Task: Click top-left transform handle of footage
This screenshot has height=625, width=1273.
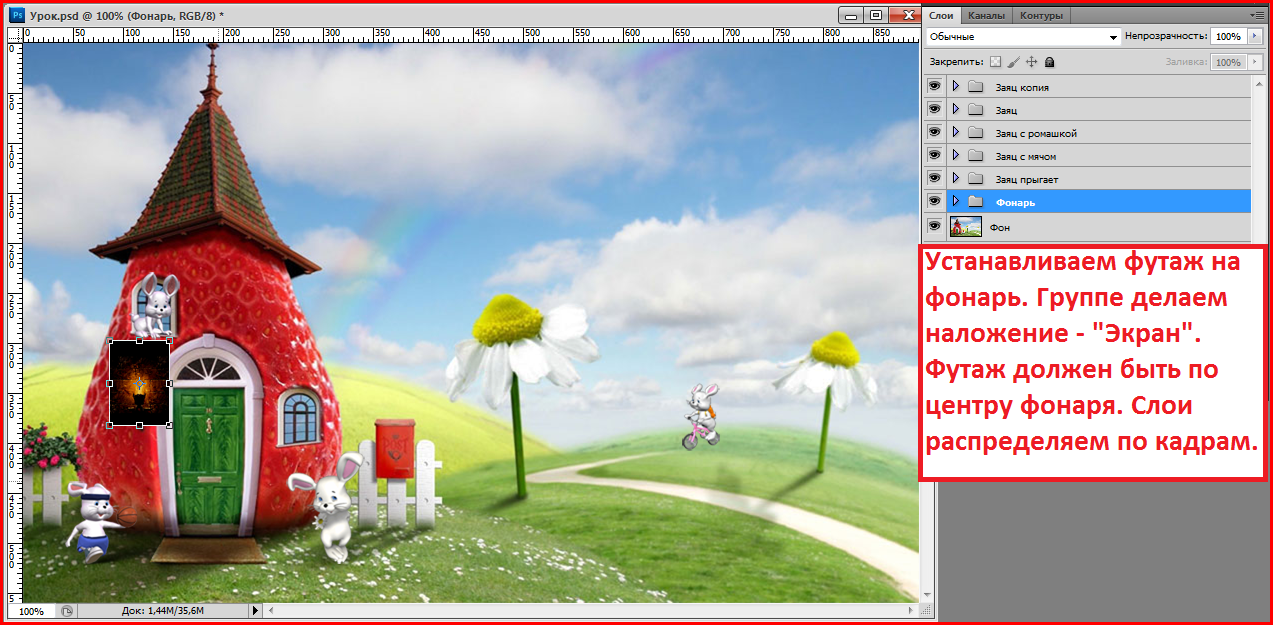Action: tap(110, 341)
